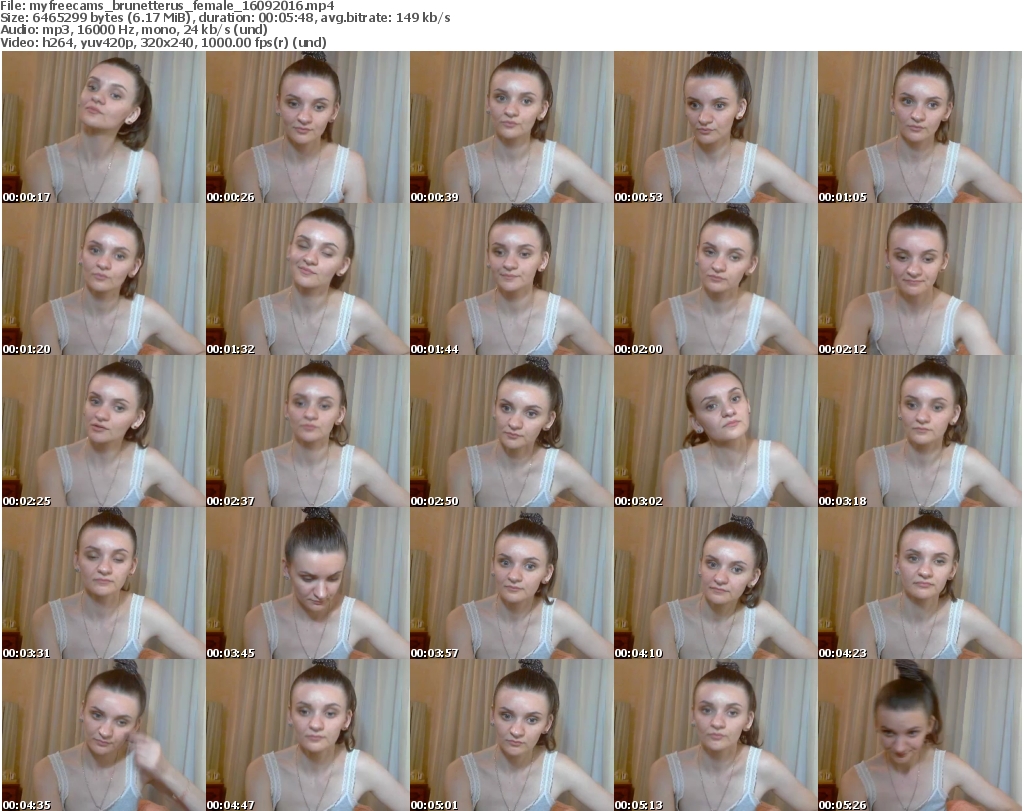Open the frame timestamped 00:01:20

(103, 279)
